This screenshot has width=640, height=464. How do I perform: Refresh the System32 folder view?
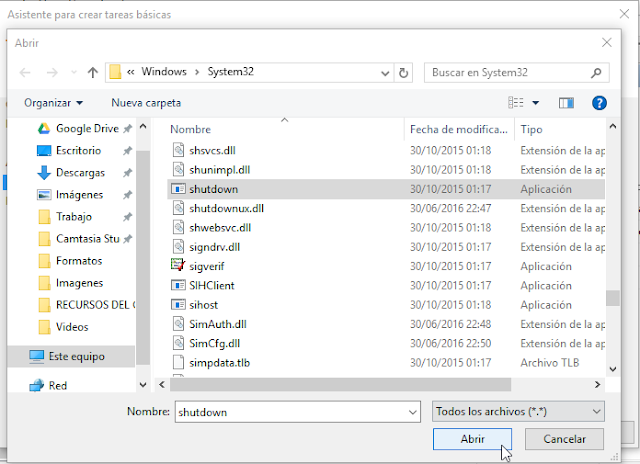[403, 73]
